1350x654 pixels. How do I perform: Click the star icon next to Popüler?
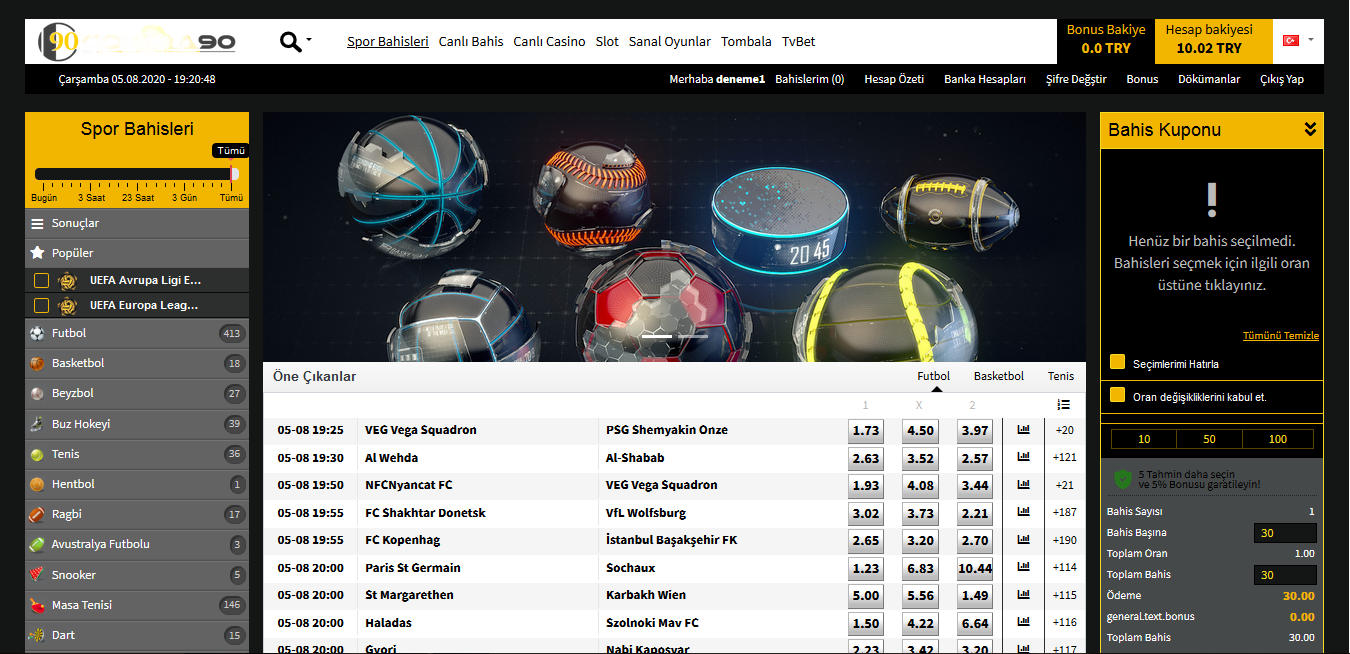(37, 253)
